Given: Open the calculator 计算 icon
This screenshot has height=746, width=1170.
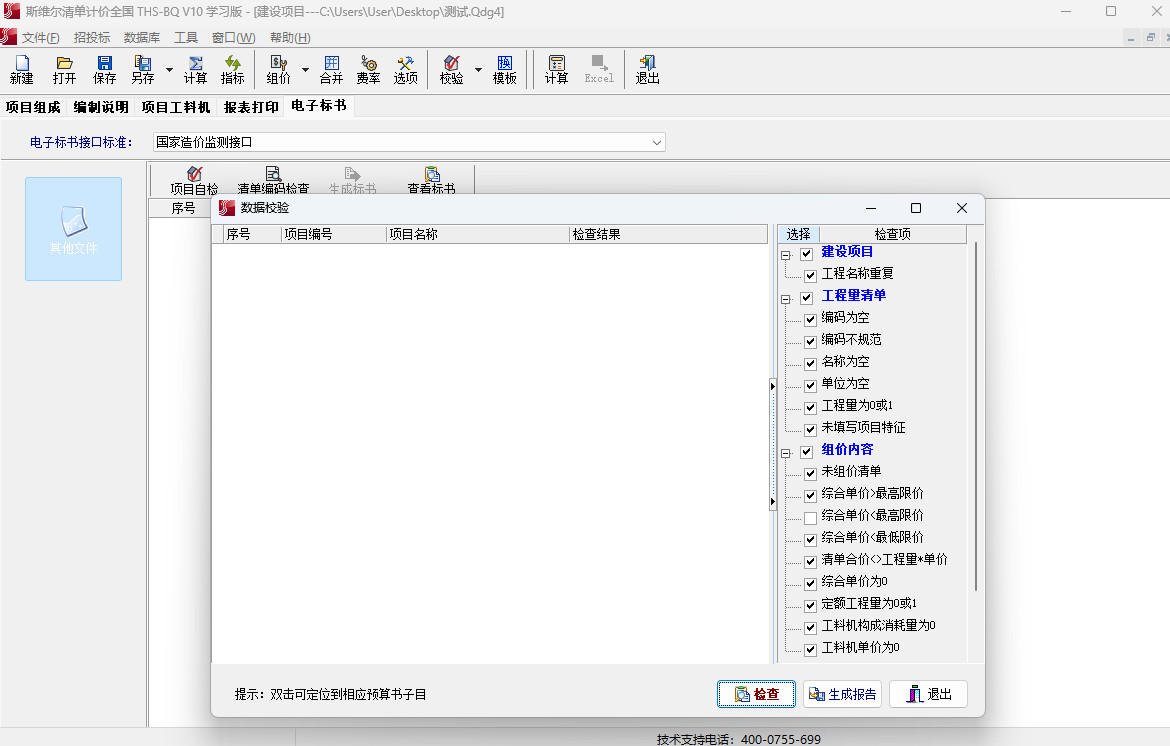Looking at the screenshot, I should pos(557,69).
